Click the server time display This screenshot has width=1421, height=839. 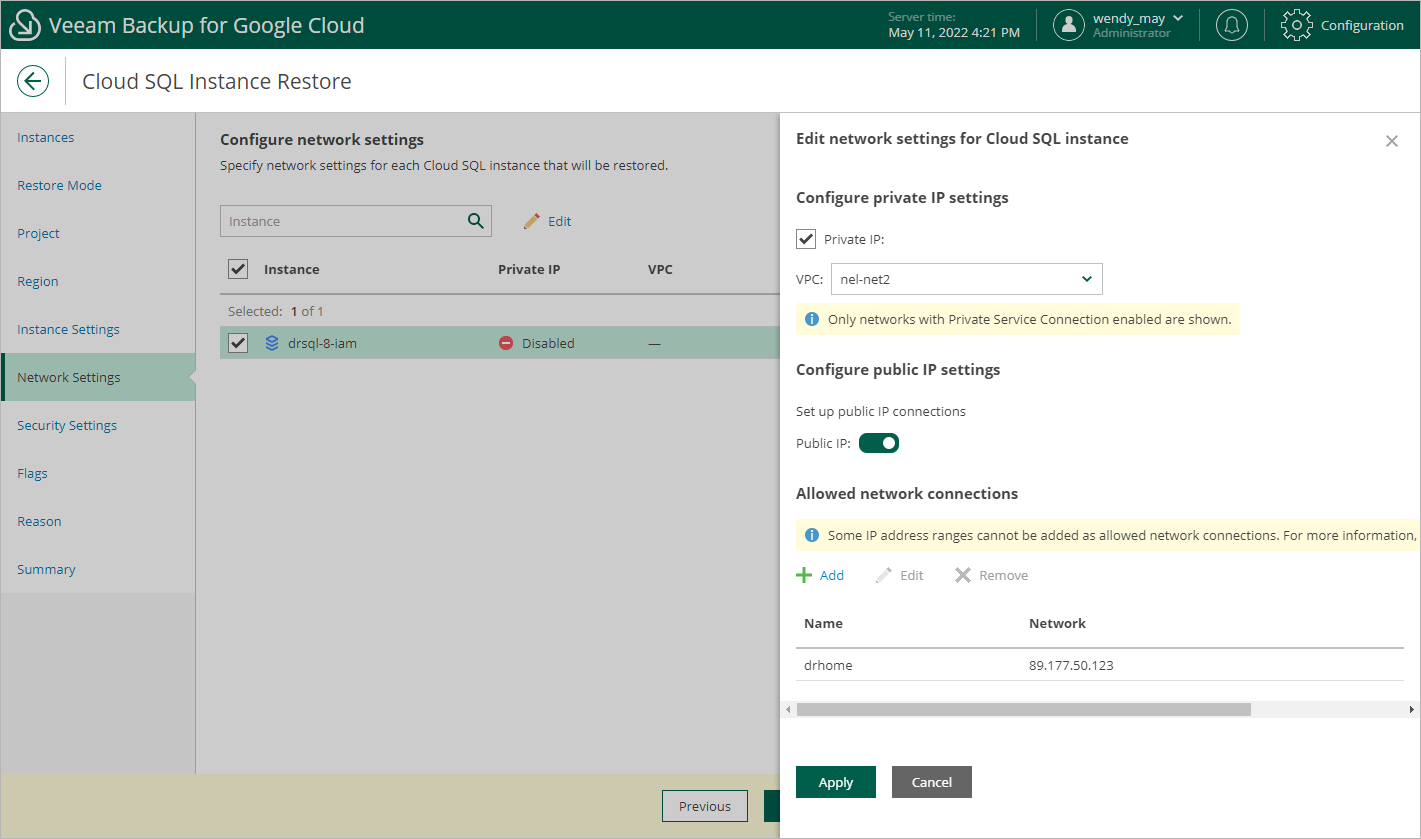(x=954, y=26)
